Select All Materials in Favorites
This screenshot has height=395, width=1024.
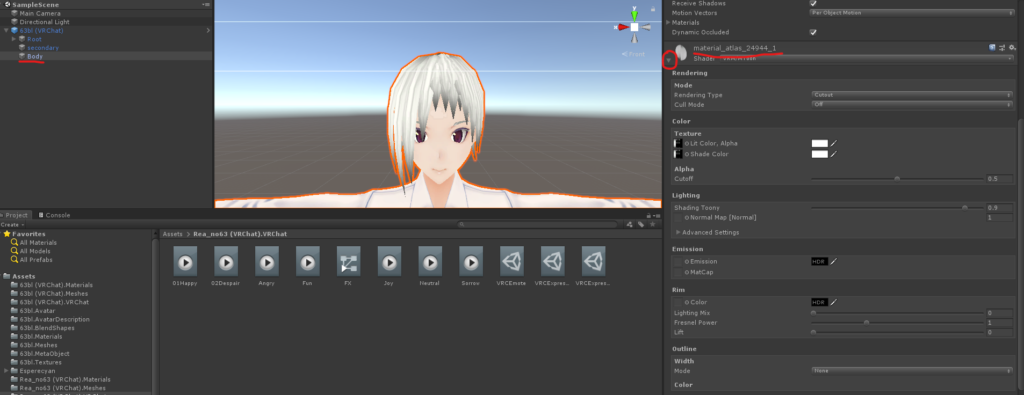click(x=38, y=242)
